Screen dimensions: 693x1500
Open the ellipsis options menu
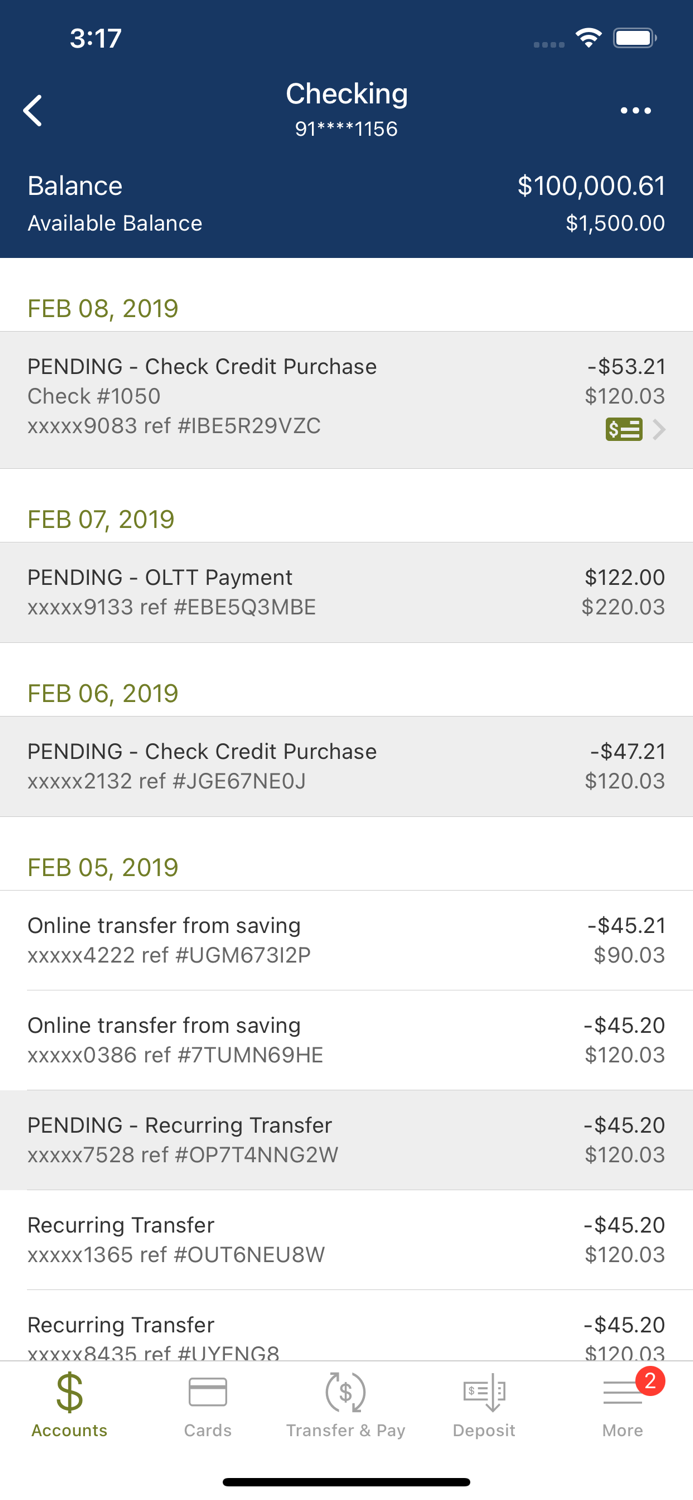tap(636, 110)
